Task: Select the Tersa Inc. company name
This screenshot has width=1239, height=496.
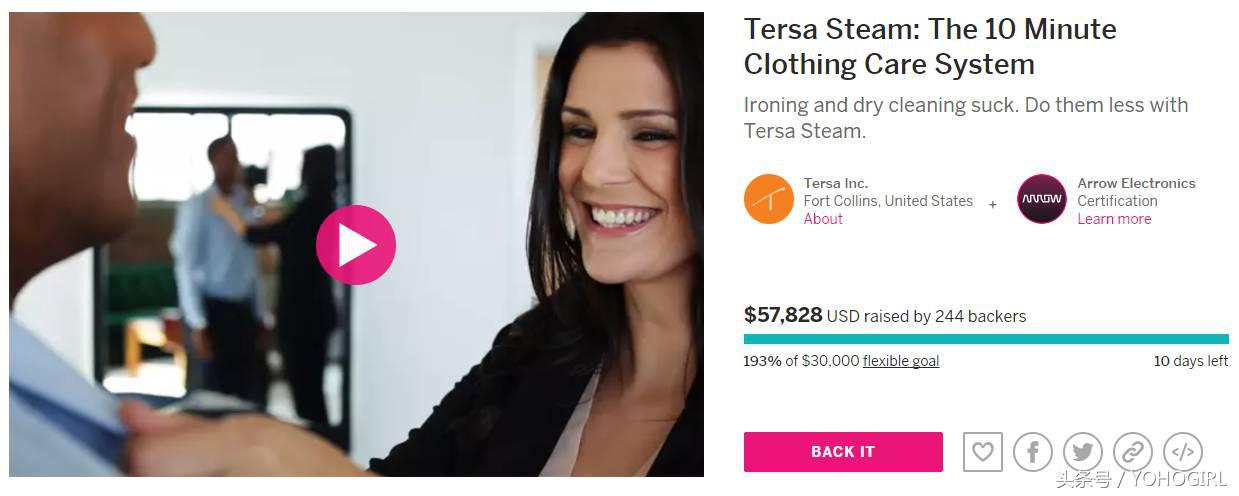Action: coord(835,183)
